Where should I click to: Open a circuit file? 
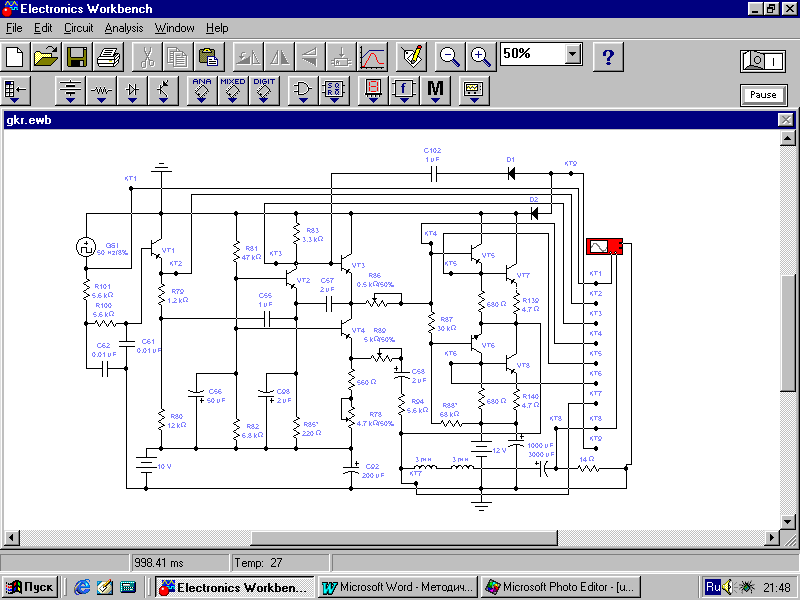click(x=46, y=56)
